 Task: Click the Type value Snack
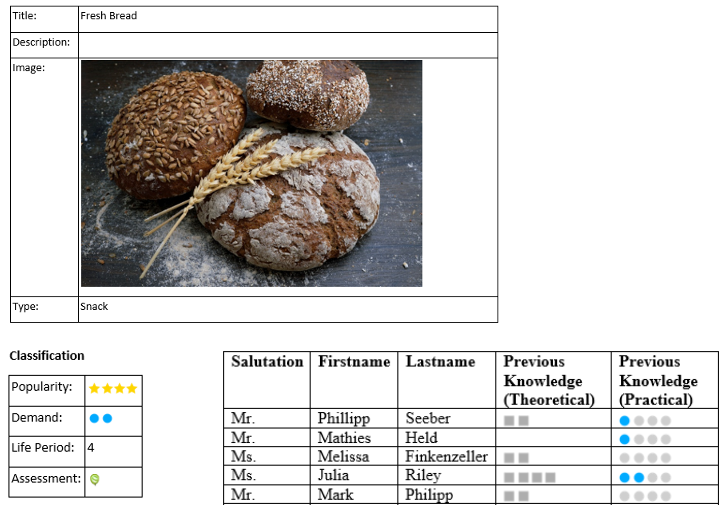94,308
